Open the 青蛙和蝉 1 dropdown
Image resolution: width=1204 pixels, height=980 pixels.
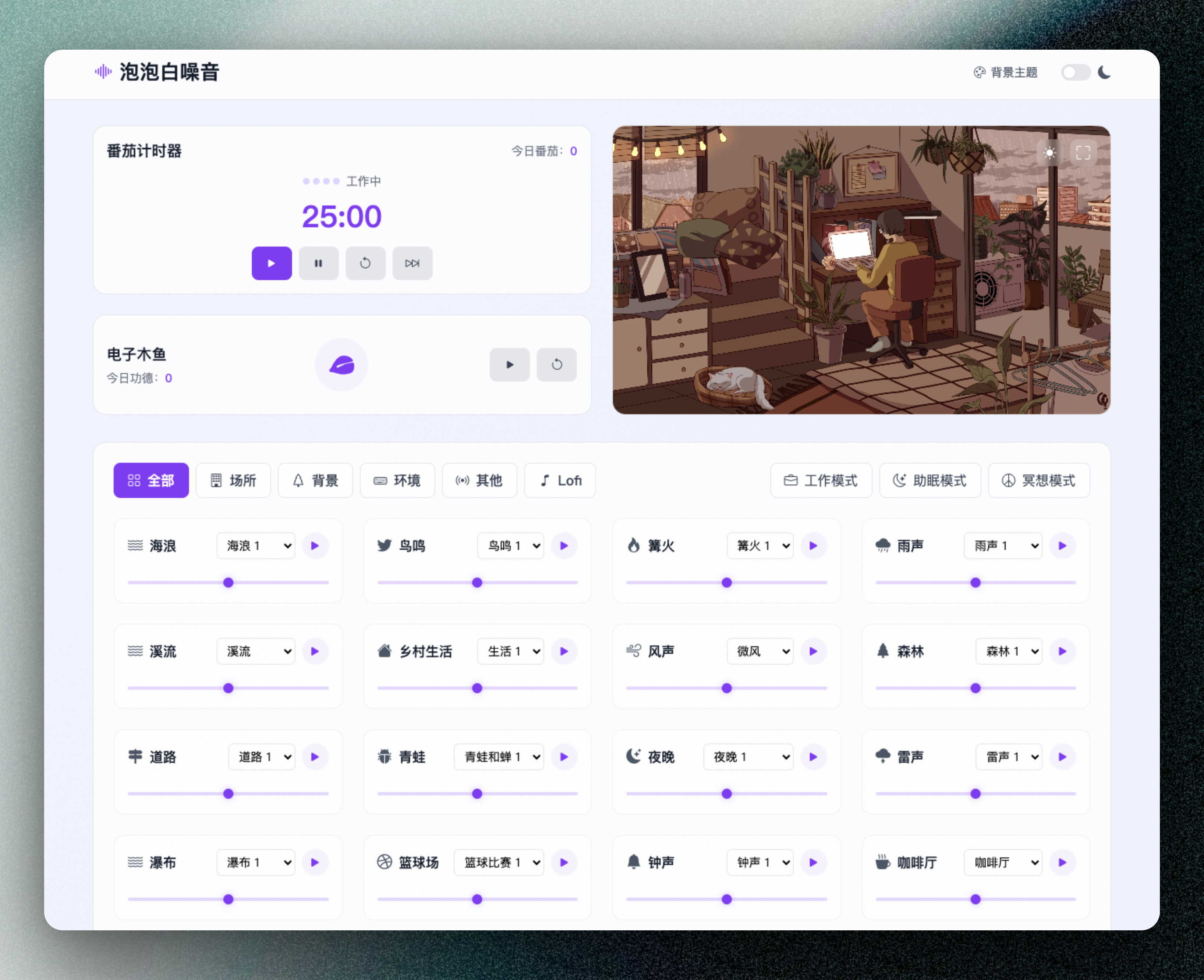pyautogui.click(x=499, y=757)
